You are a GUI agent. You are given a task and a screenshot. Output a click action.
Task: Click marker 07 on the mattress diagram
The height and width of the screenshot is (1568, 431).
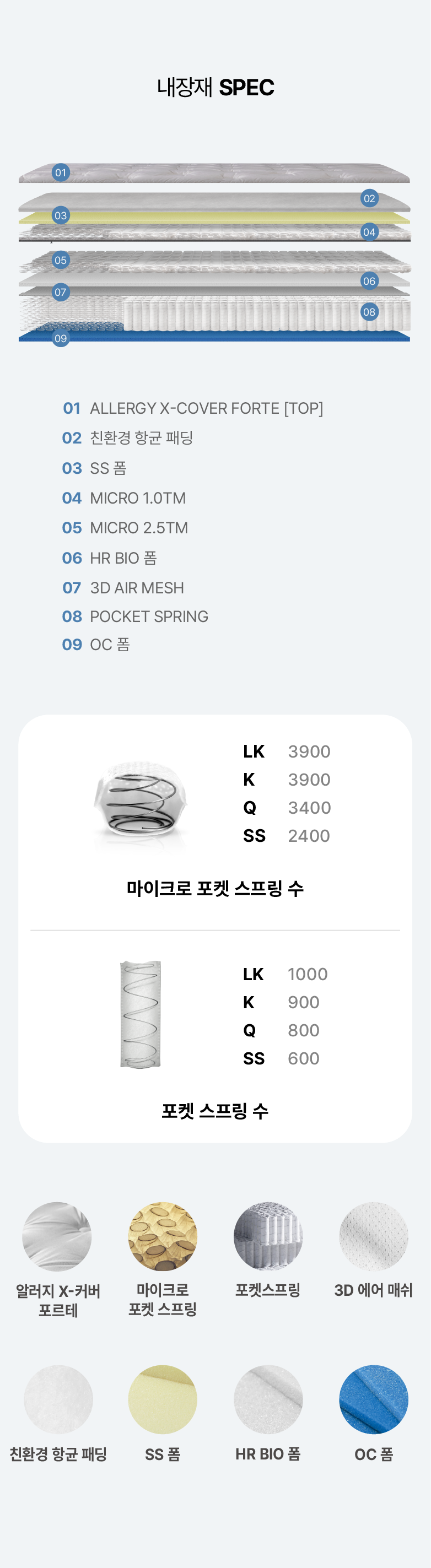pyautogui.click(x=60, y=292)
